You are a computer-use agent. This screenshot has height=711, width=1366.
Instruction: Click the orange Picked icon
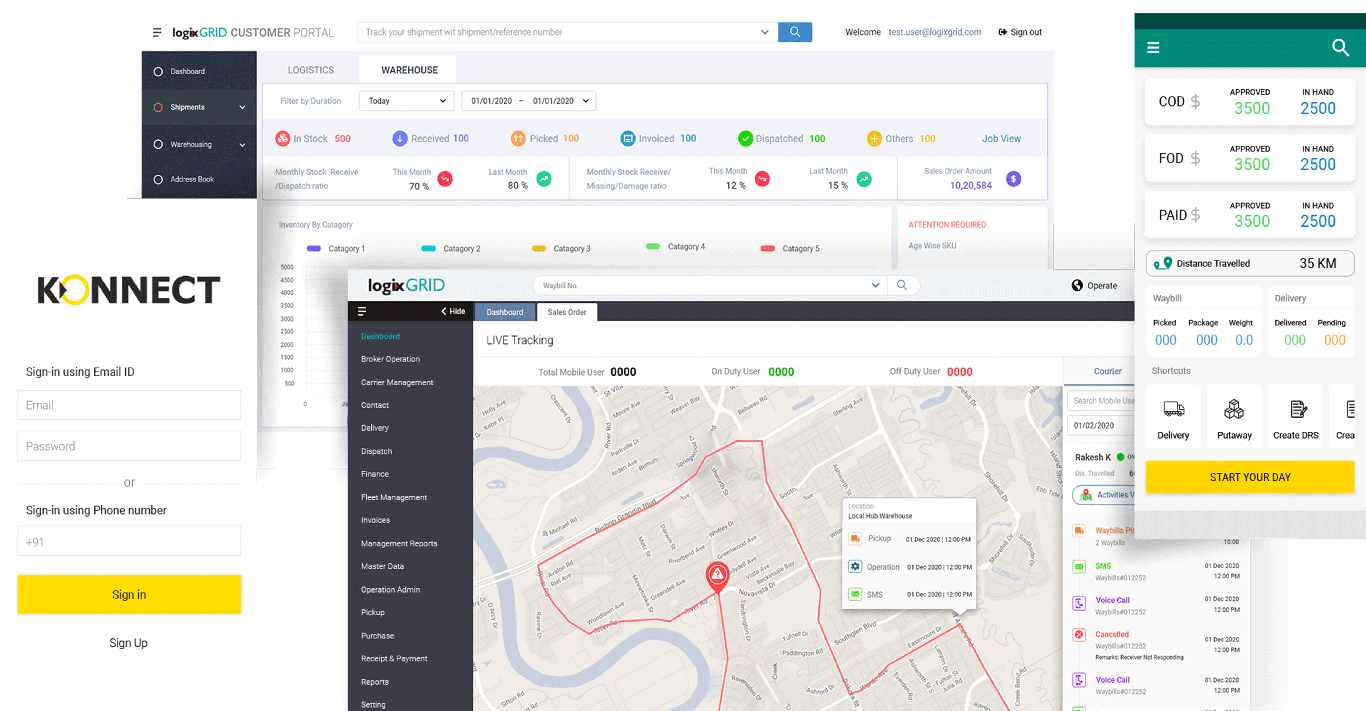[518, 139]
